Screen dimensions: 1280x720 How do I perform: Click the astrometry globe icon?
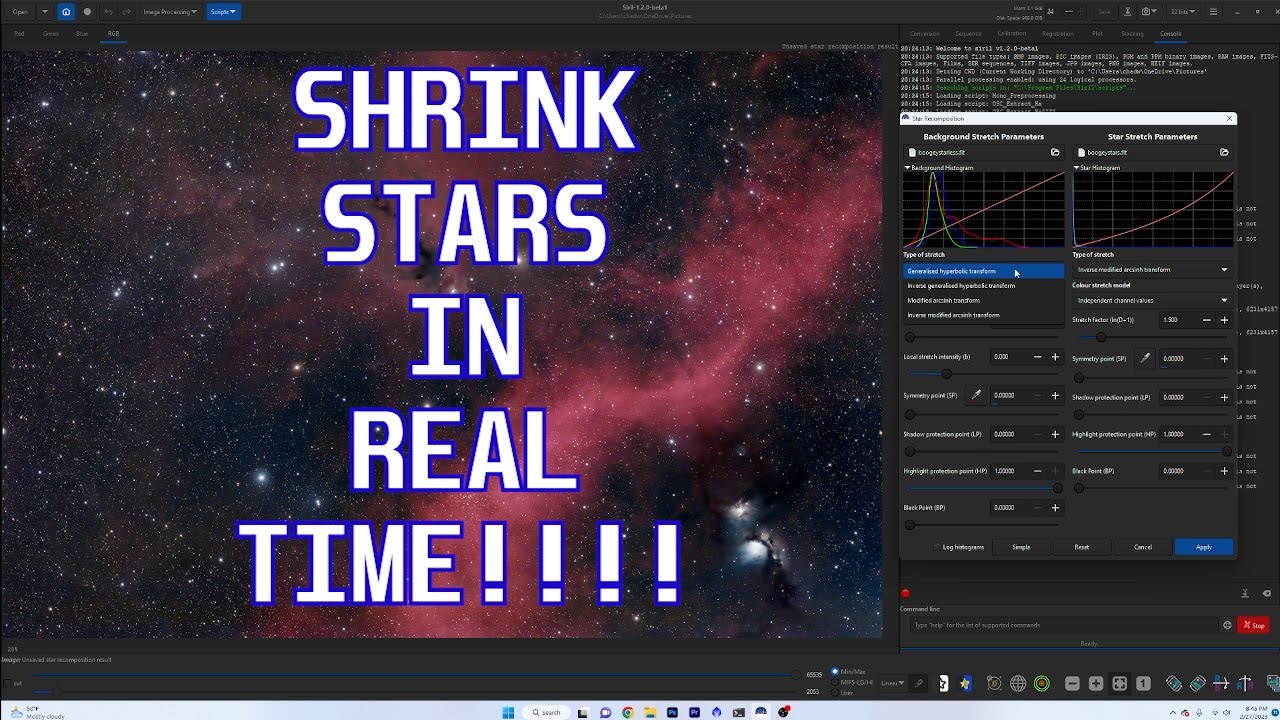1018,684
